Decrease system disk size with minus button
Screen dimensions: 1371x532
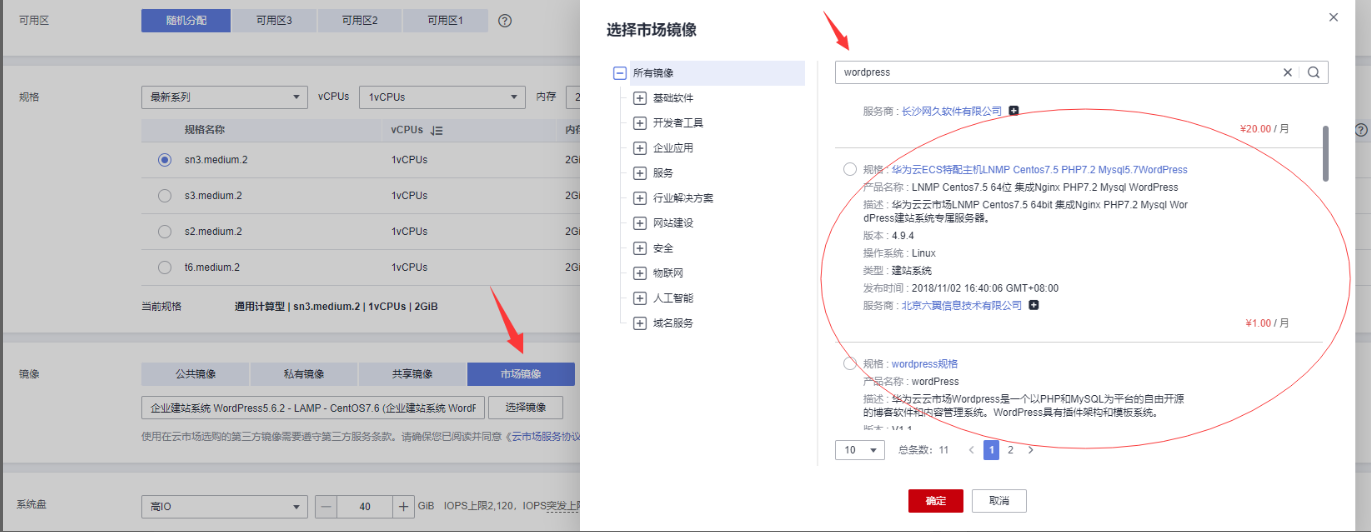(326, 507)
